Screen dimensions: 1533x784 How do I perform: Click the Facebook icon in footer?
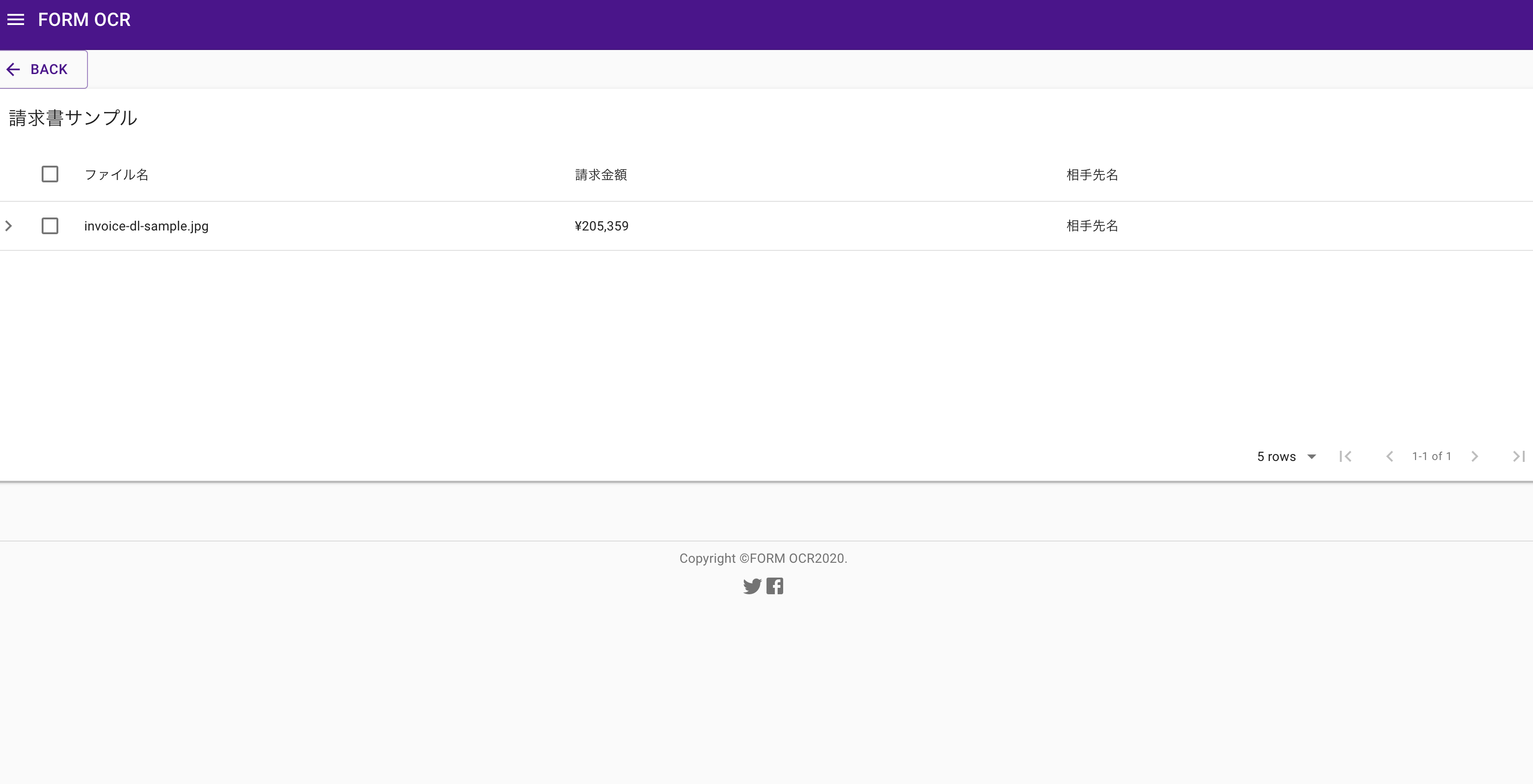tap(775, 586)
